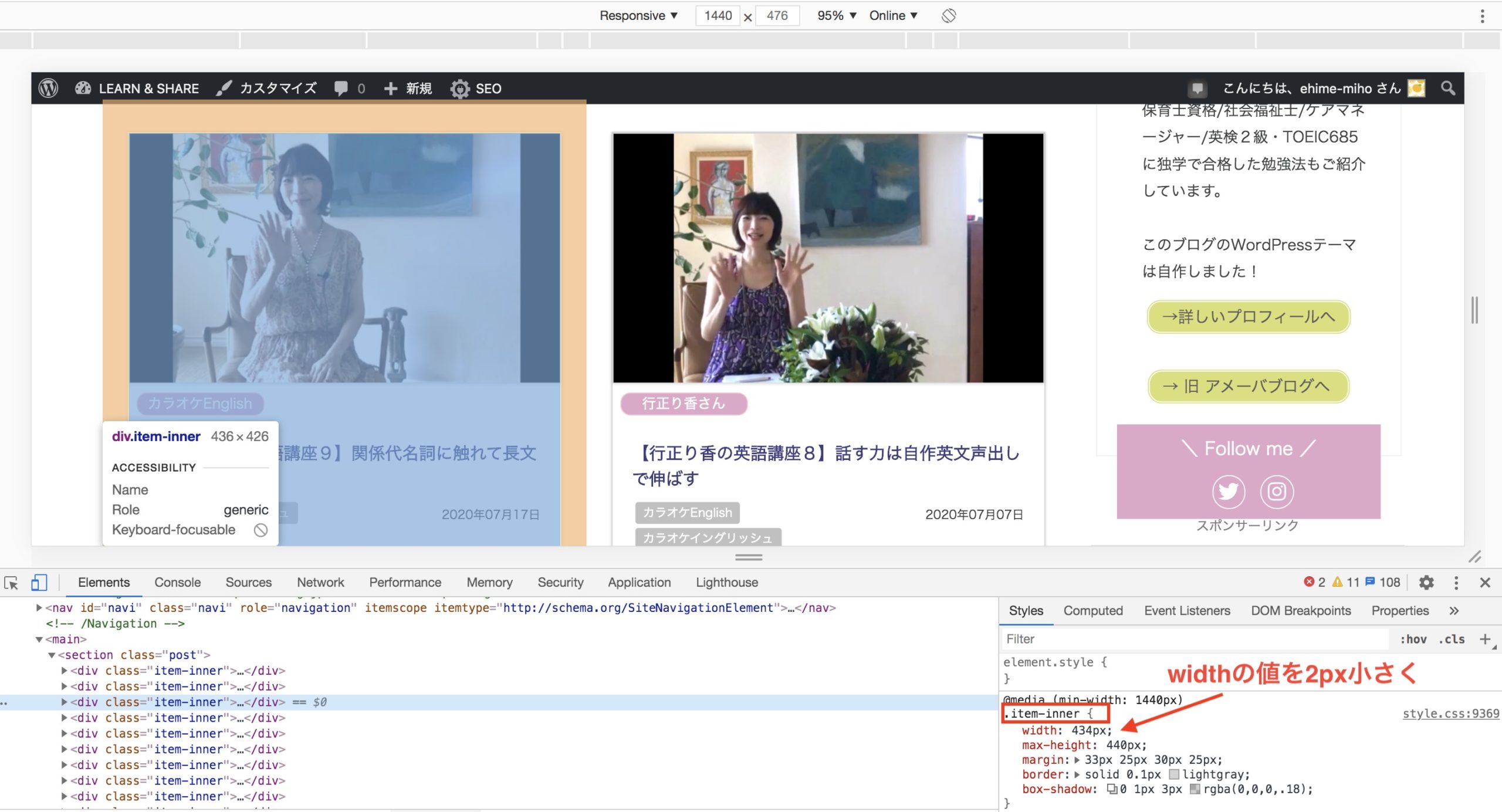Image resolution: width=1502 pixels, height=812 pixels.
Task: Expand the margin property disclosure triangle
Action: [1077, 759]
